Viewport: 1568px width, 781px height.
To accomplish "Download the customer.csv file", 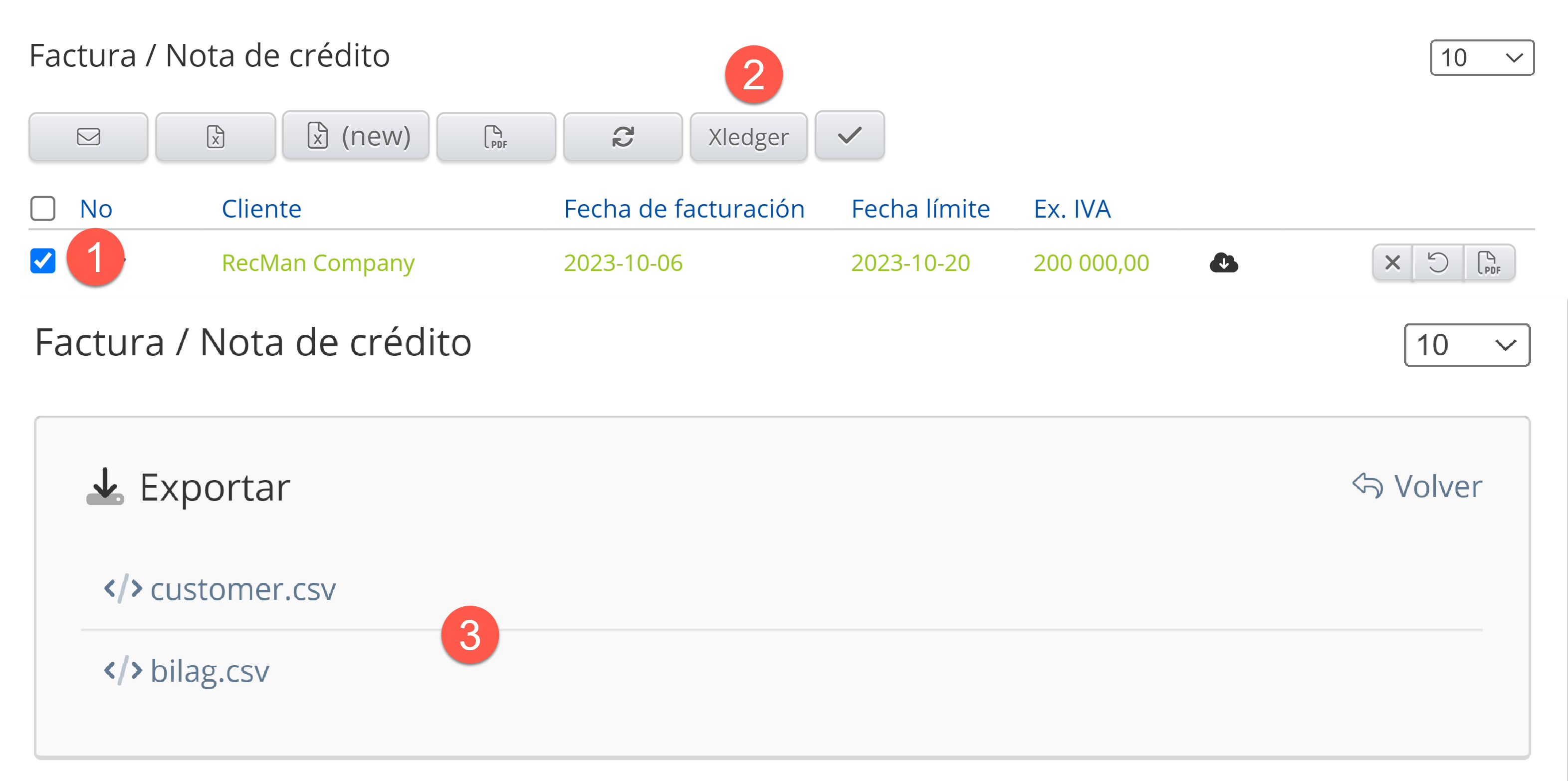I will pos(242,589).
